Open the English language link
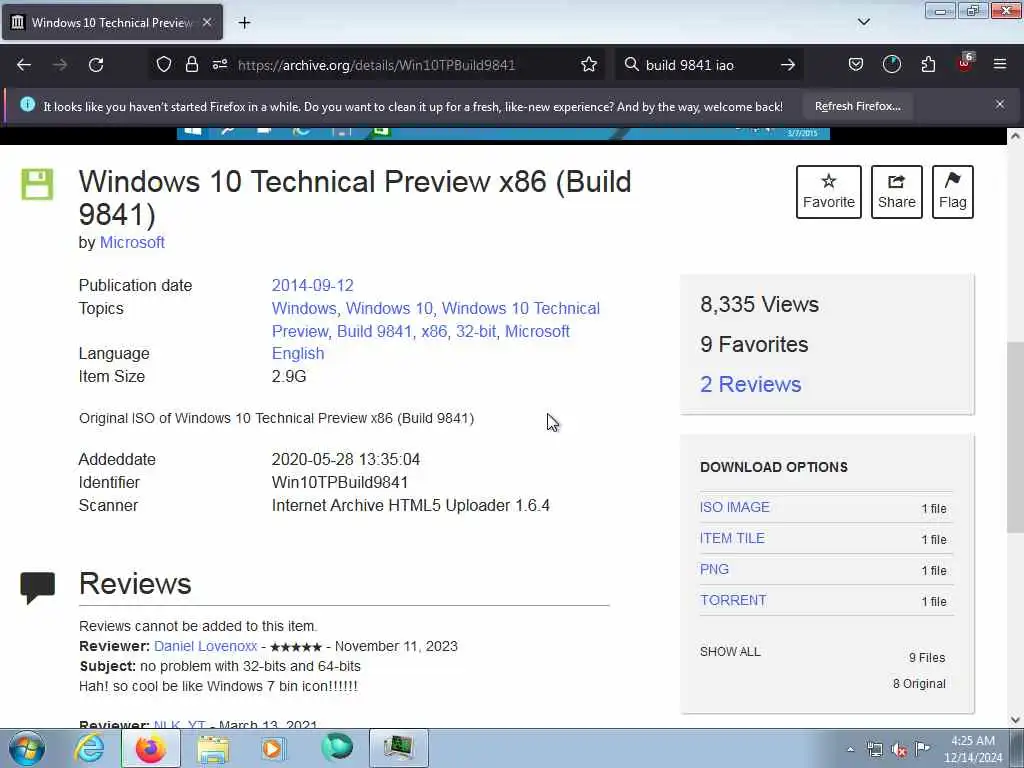The image size is (1024, 768). [x=298, y=353]
